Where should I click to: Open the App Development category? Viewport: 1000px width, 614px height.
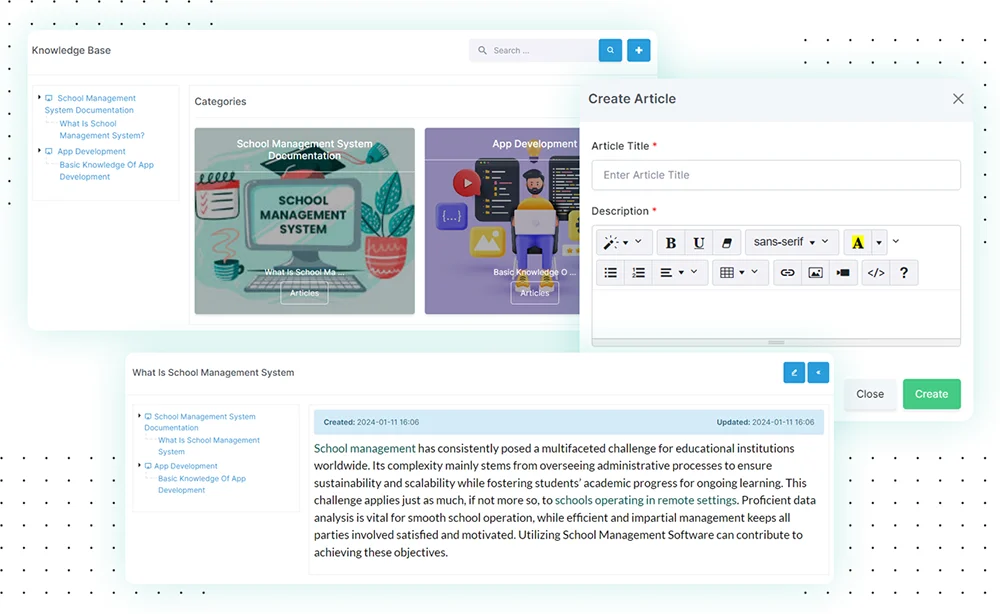(x=90, y=151)
